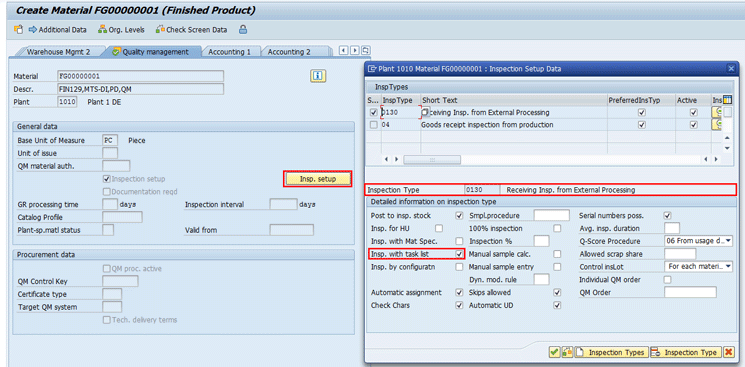Viewport: 745px width, 367px height.
Task: Click the Select view(s) icon in toolbar
Action: pyautogui.click(x=19, y=29)
